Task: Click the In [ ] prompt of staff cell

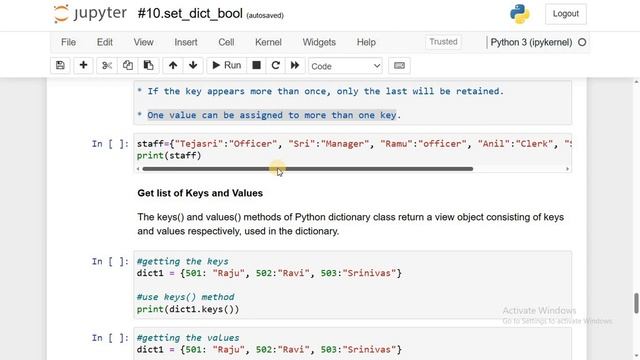Action: (x=110, y=144)
